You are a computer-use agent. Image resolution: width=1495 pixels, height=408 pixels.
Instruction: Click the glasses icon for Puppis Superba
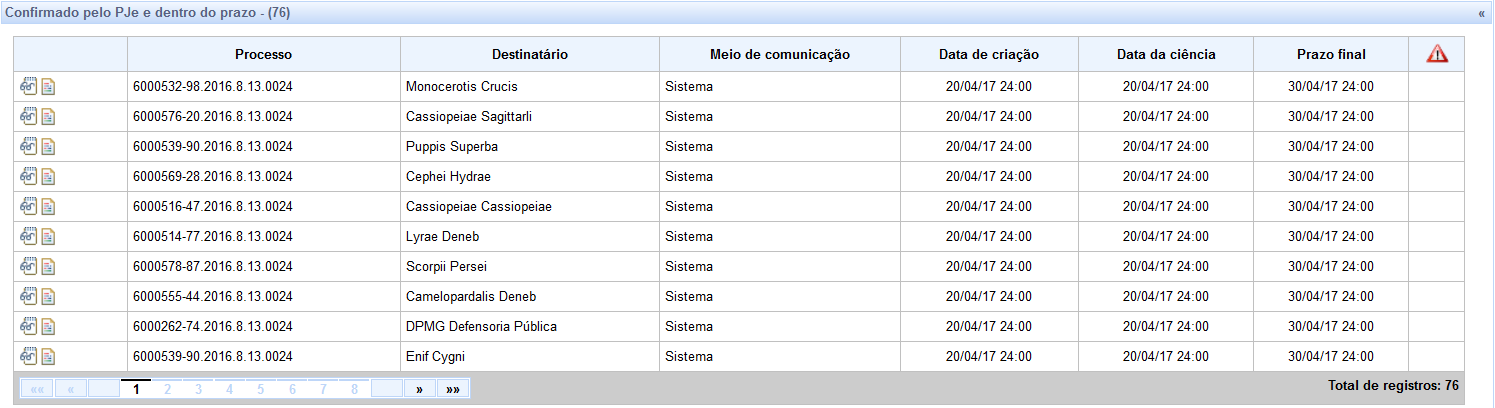(x=28, y=147)
